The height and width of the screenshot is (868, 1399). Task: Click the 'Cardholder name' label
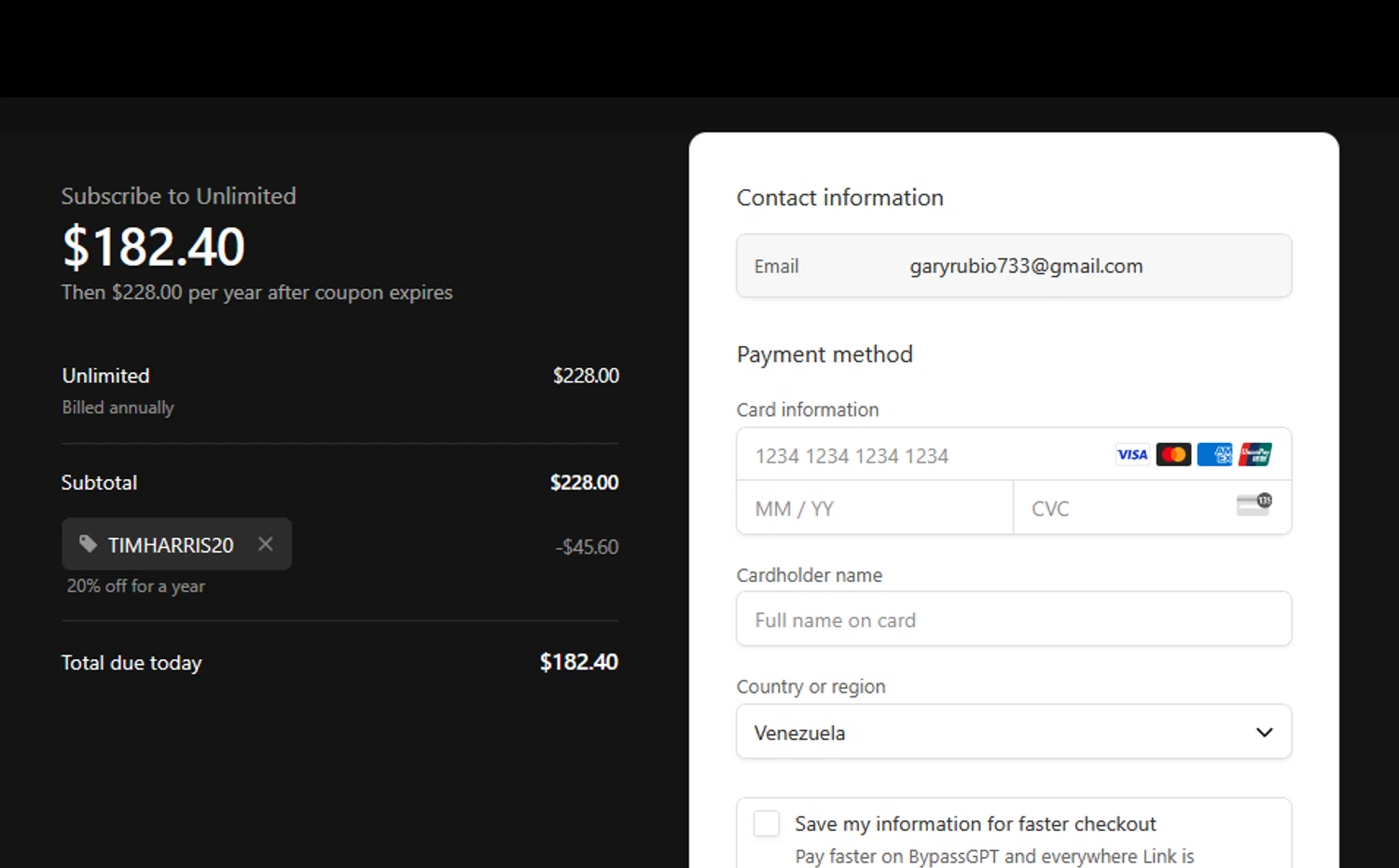tap(810, 575)
